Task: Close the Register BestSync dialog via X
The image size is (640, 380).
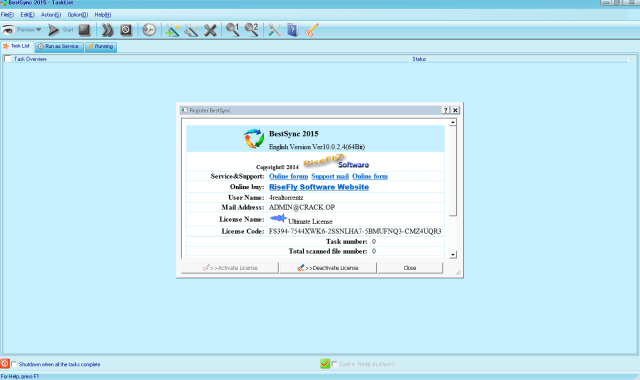Action: pos(456,110)
